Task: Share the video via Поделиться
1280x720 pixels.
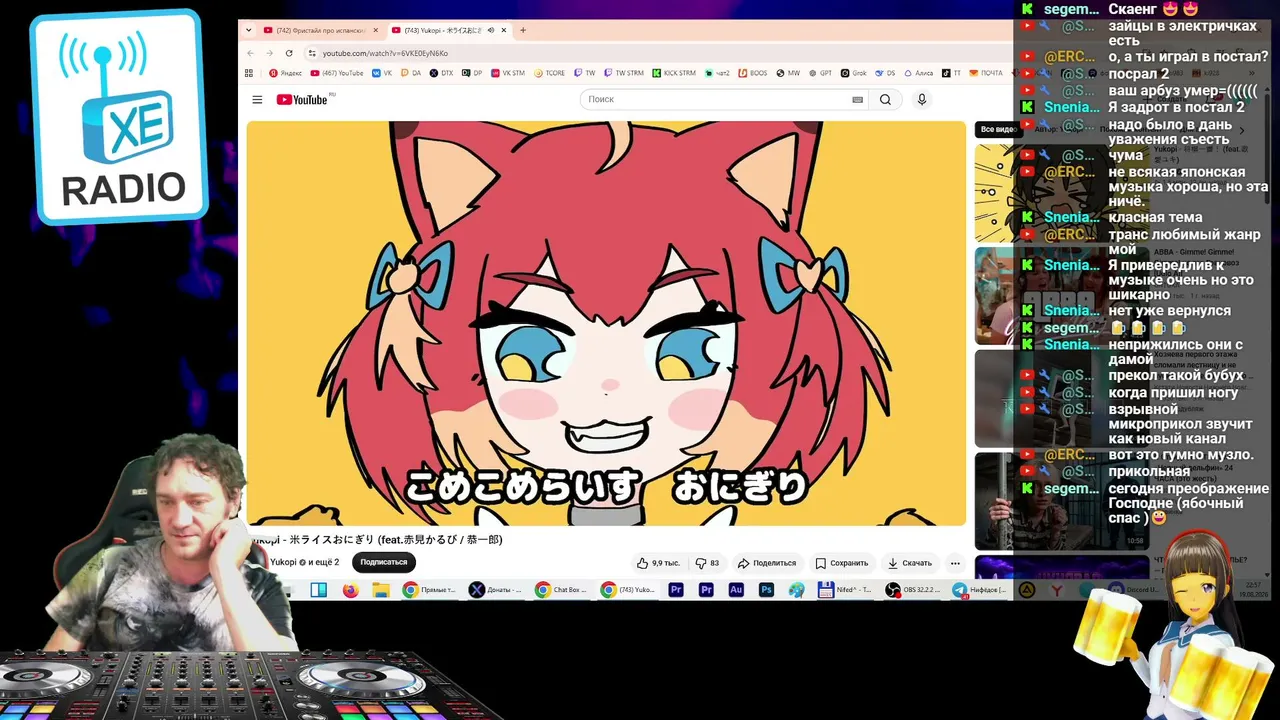Action: [x=767, y=563]
